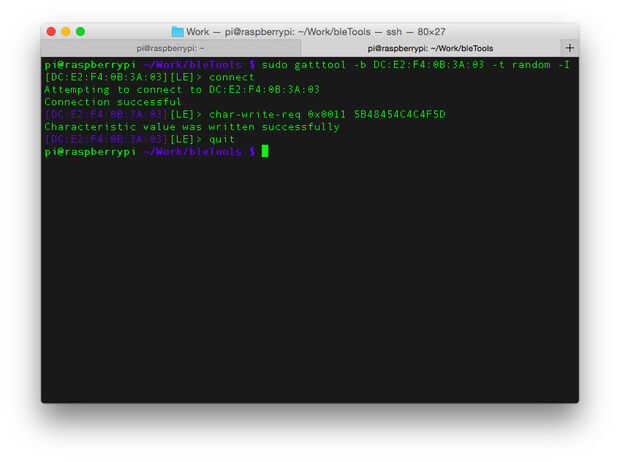Select the pi@raspberrypi: ~/Work/bleTools tab
620x462 pixels.
(x=430, y=48)
